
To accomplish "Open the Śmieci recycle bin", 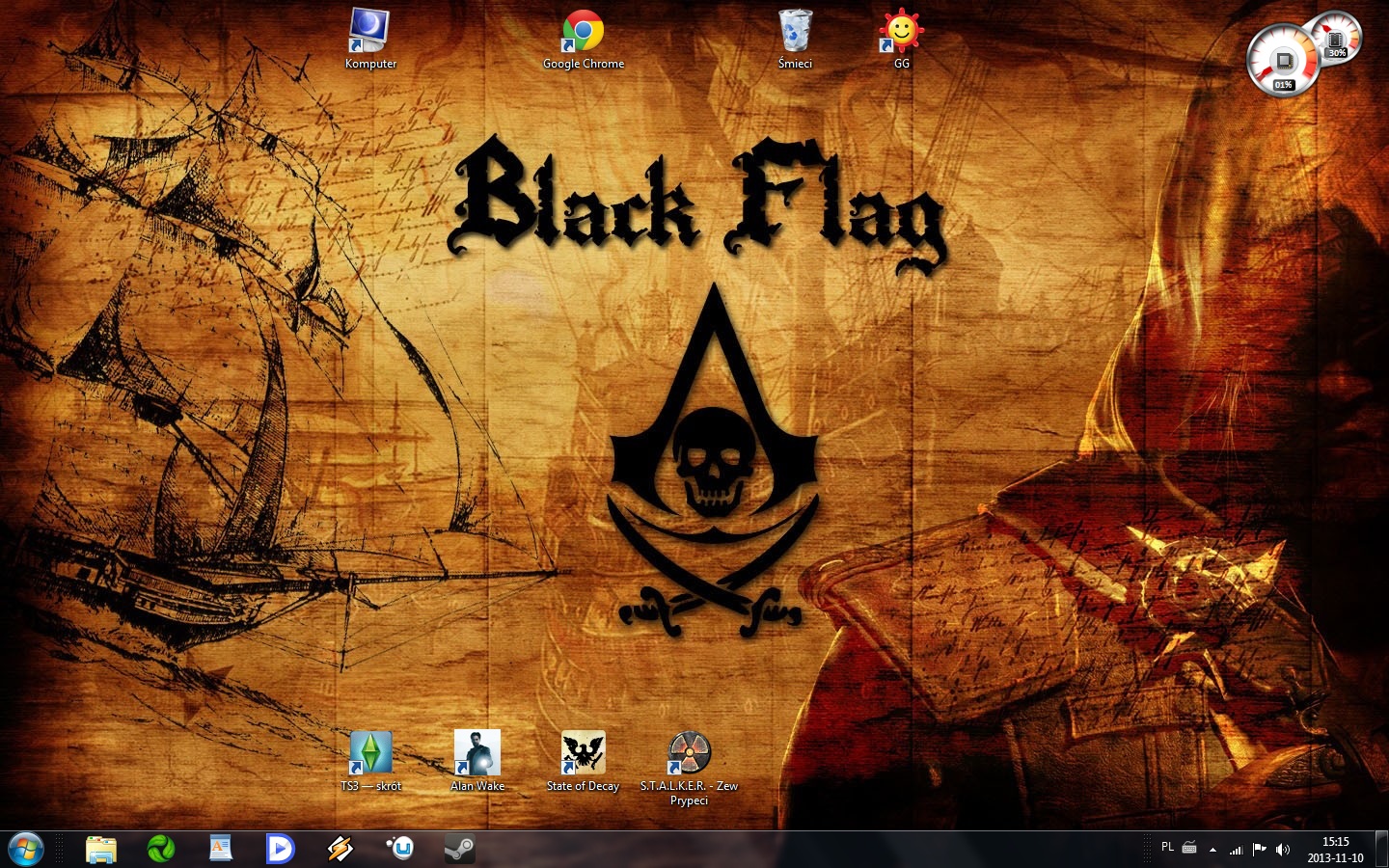I will tap(795, 33).
